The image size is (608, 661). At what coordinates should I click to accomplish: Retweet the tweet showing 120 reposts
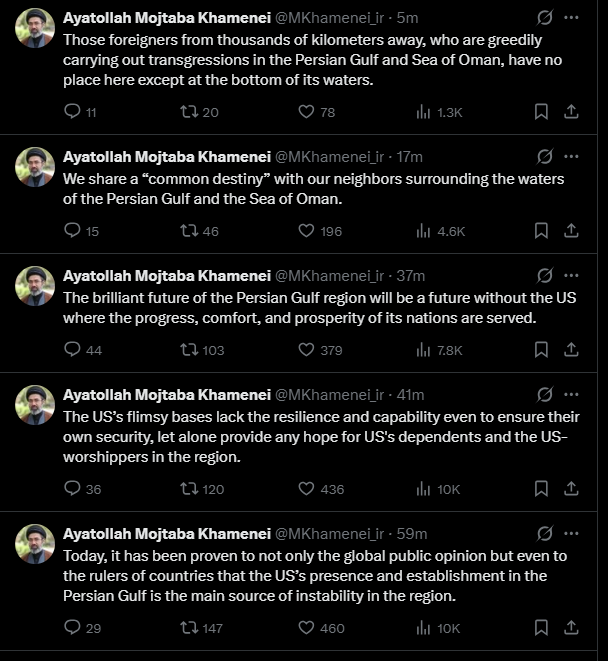188,489
